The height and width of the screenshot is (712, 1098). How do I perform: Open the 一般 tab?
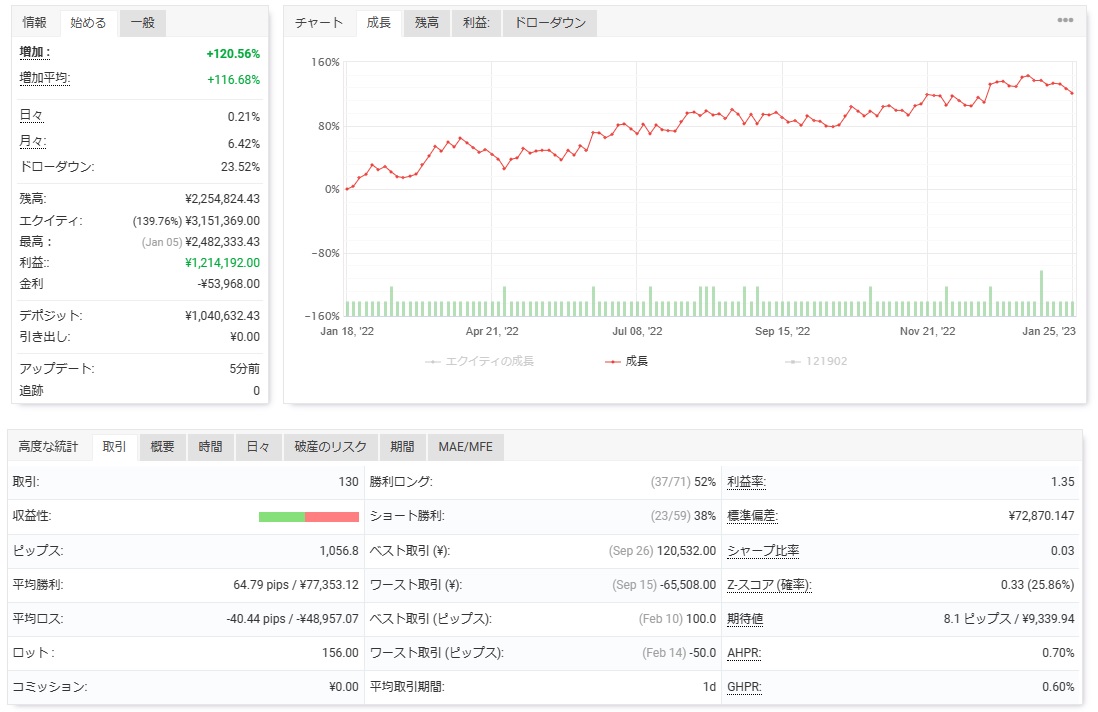pos(143,22)
